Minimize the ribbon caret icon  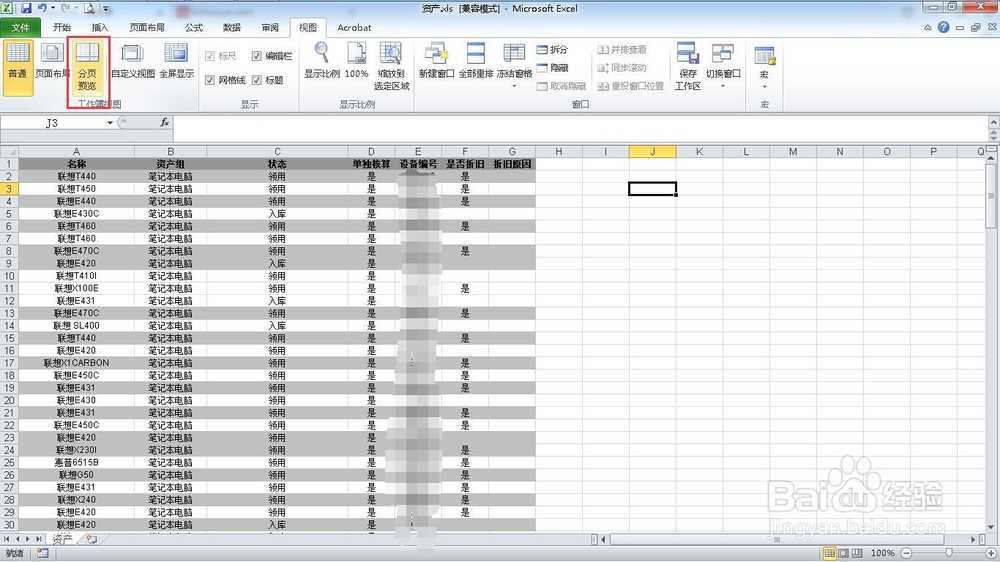click(x=927, y=27)
